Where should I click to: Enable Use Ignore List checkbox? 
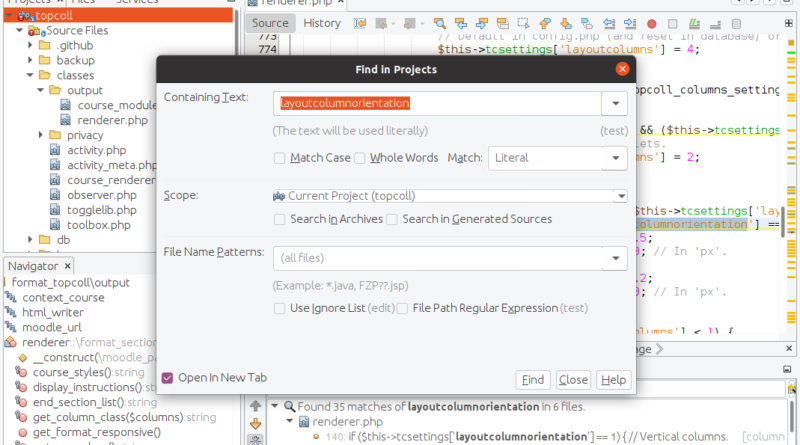(280, 309)
